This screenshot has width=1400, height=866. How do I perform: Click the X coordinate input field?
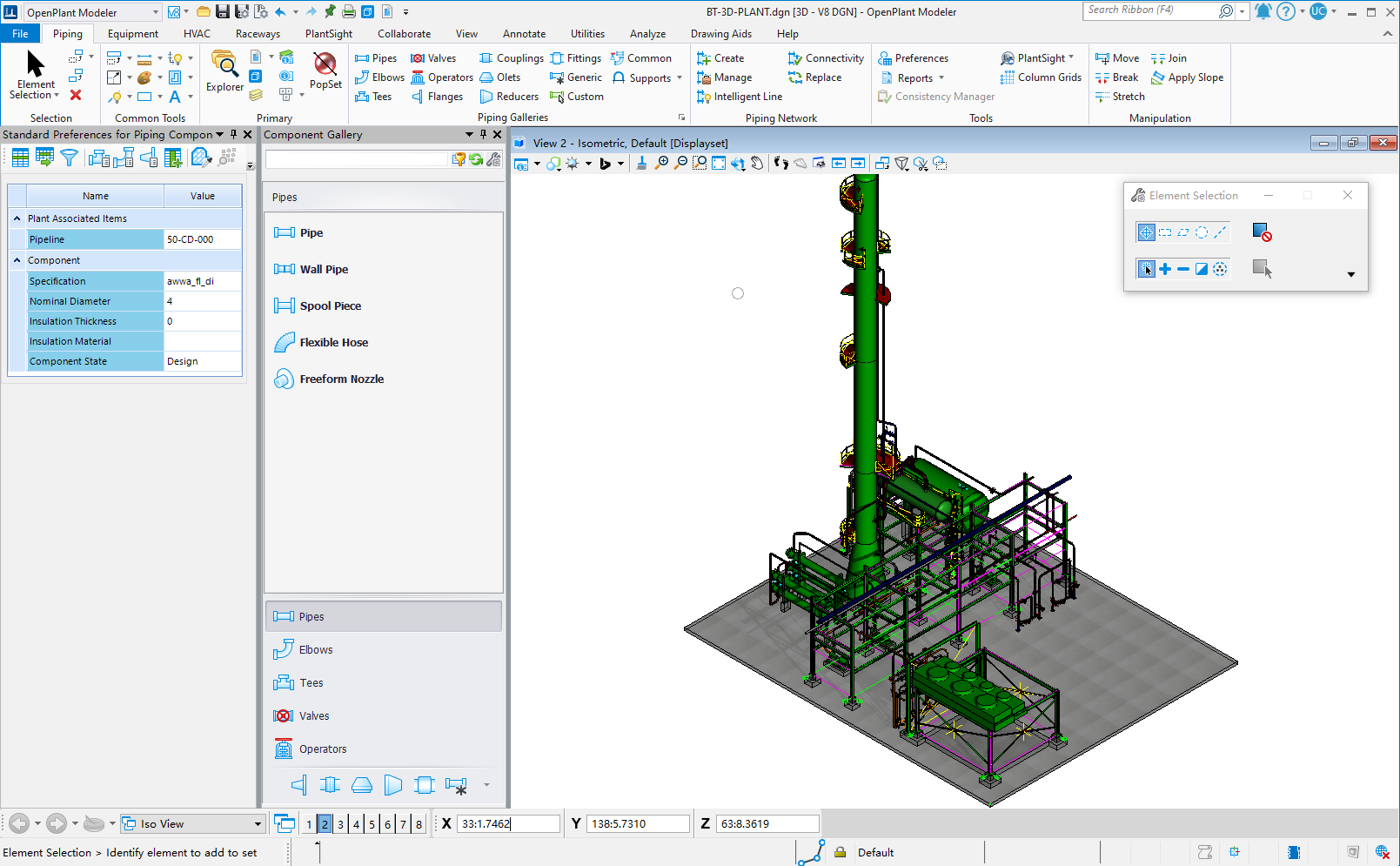tap(508, 824)
